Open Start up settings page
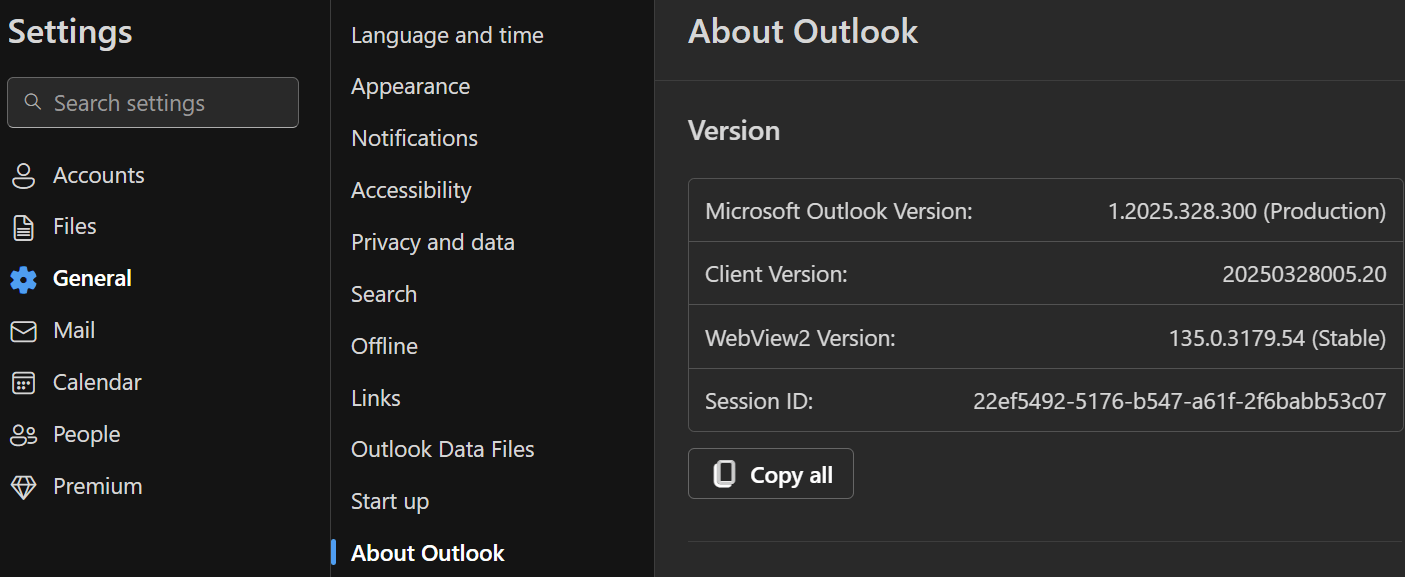1405x577 pixels. pyautogui.click(x=390, y=502)
